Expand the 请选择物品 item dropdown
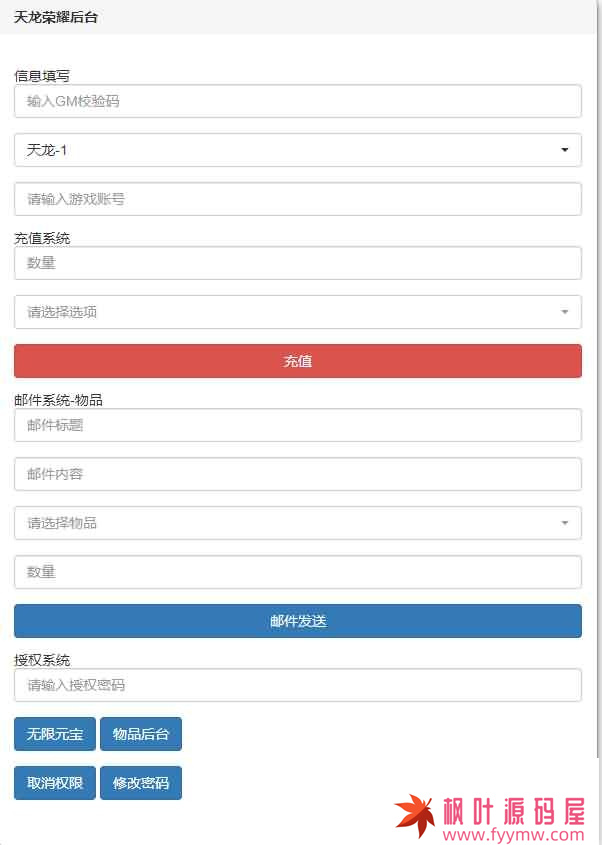Screen dimensions: 602x845 (297, 523)
